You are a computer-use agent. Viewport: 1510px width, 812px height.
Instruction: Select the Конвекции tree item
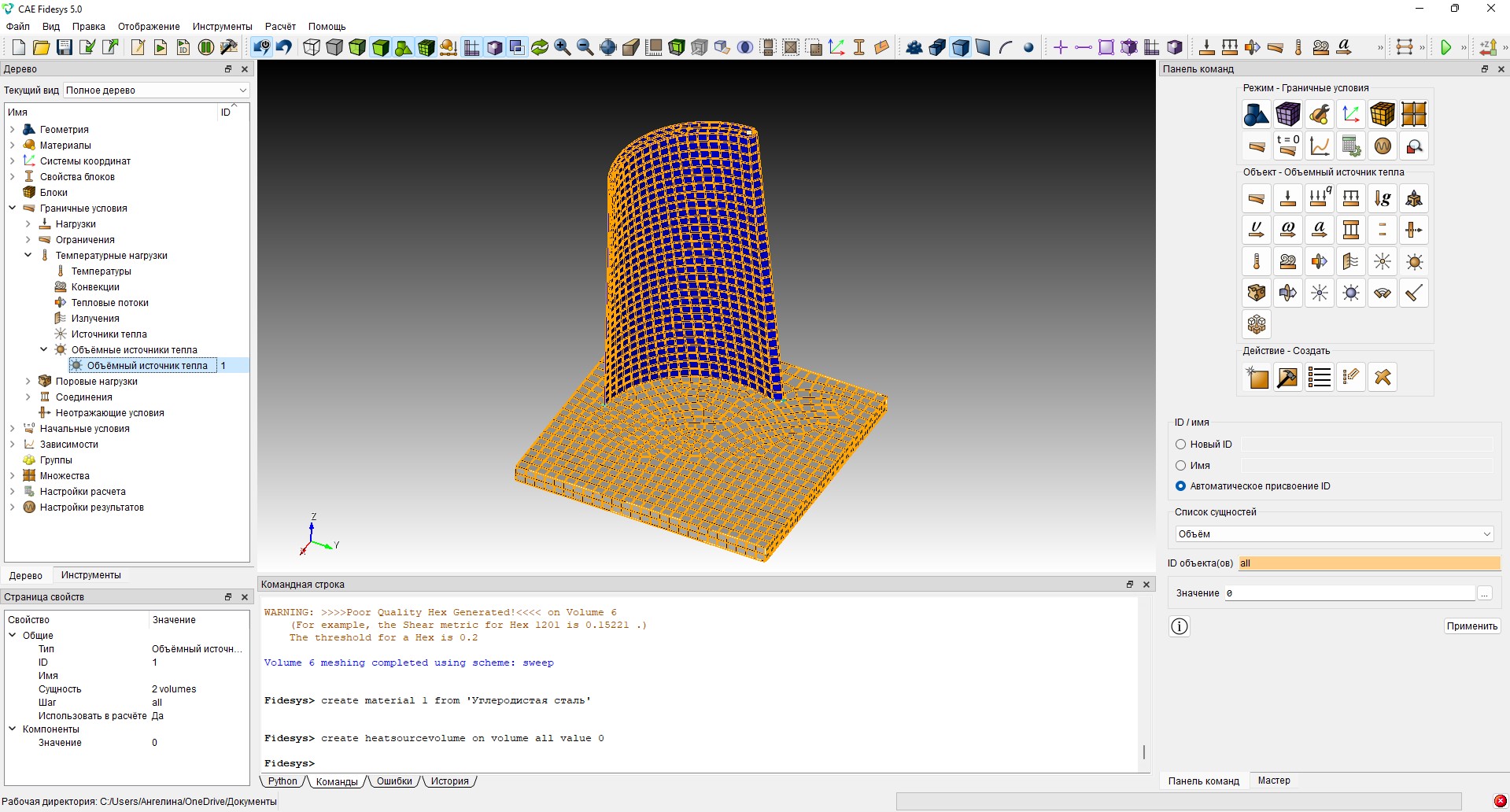[95, 287]
